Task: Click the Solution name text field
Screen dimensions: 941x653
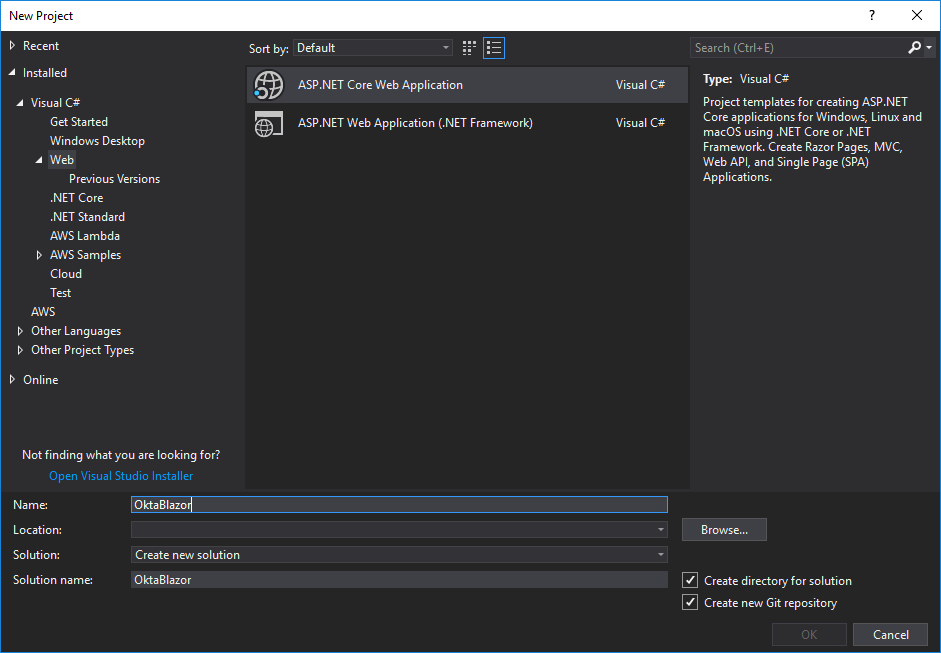Action: [400, 580]
